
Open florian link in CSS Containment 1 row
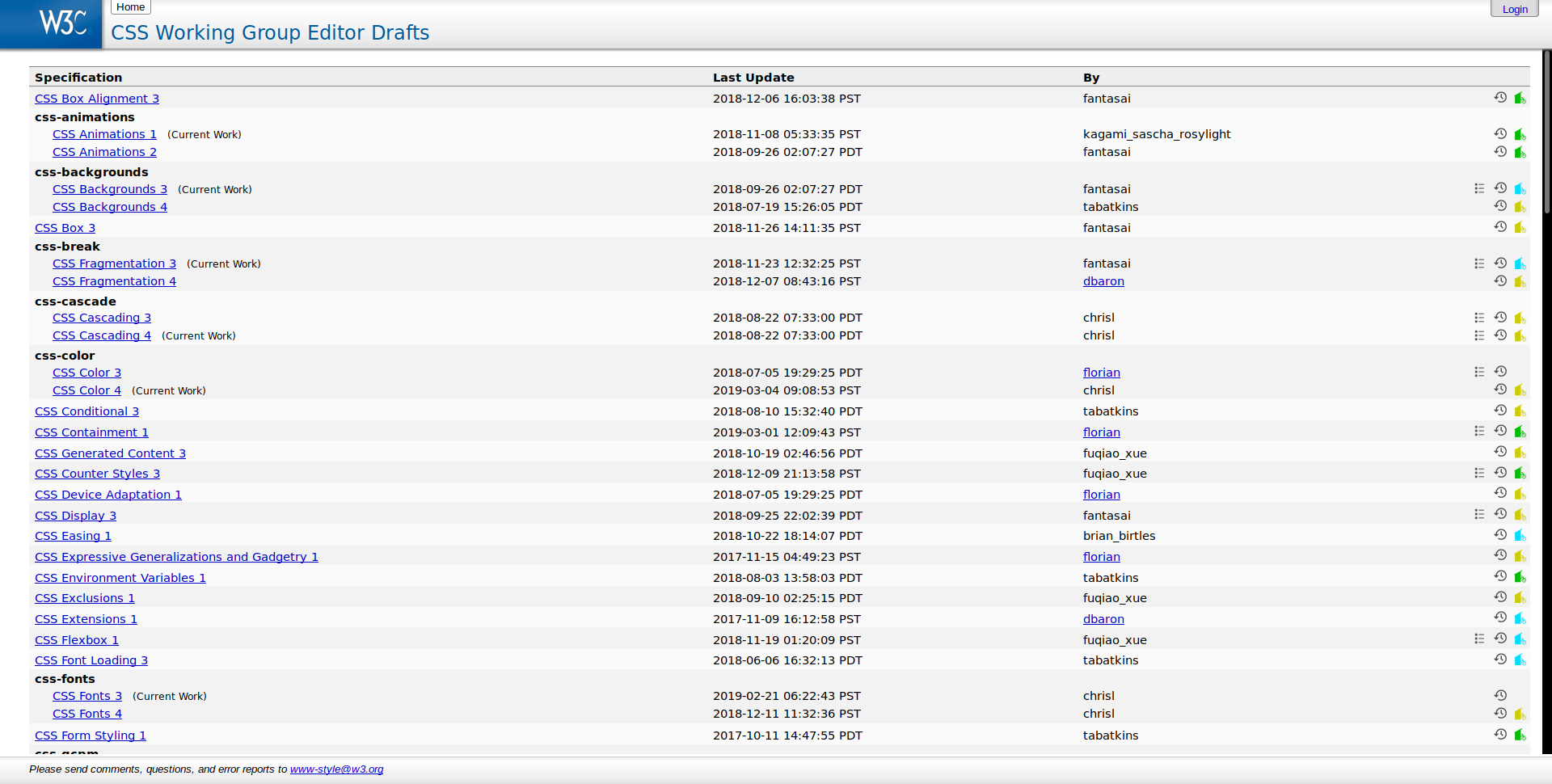1102,432
